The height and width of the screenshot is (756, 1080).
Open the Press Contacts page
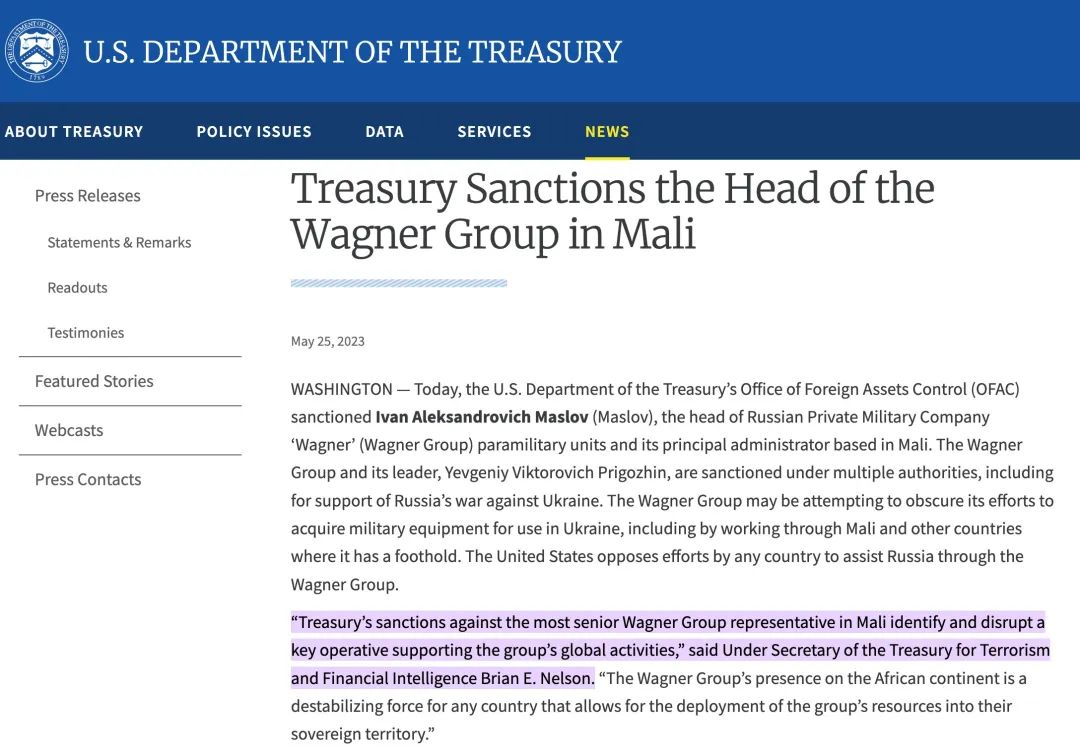[88, 479]
